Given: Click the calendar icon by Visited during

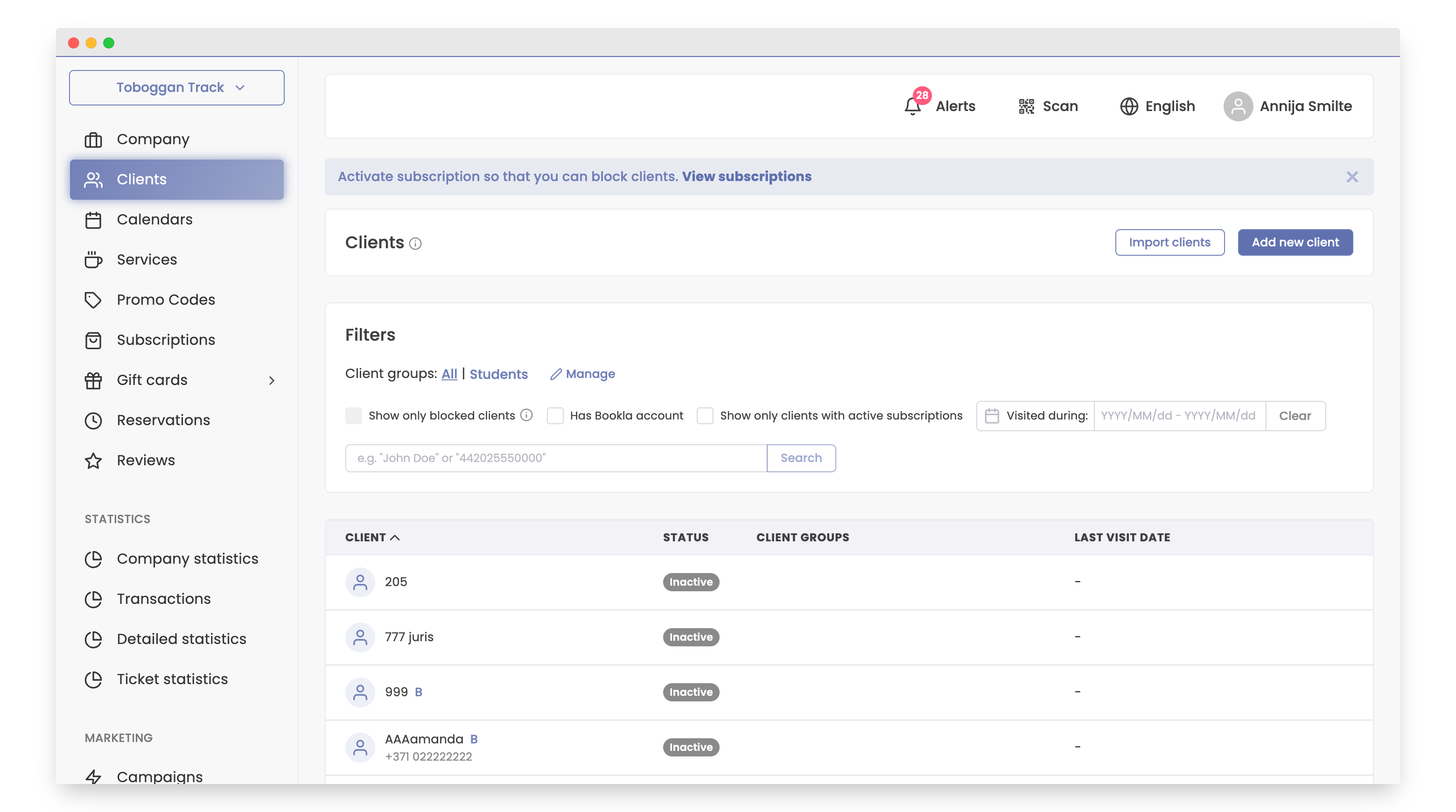Looking at the screenshot, I should (991, 416).
